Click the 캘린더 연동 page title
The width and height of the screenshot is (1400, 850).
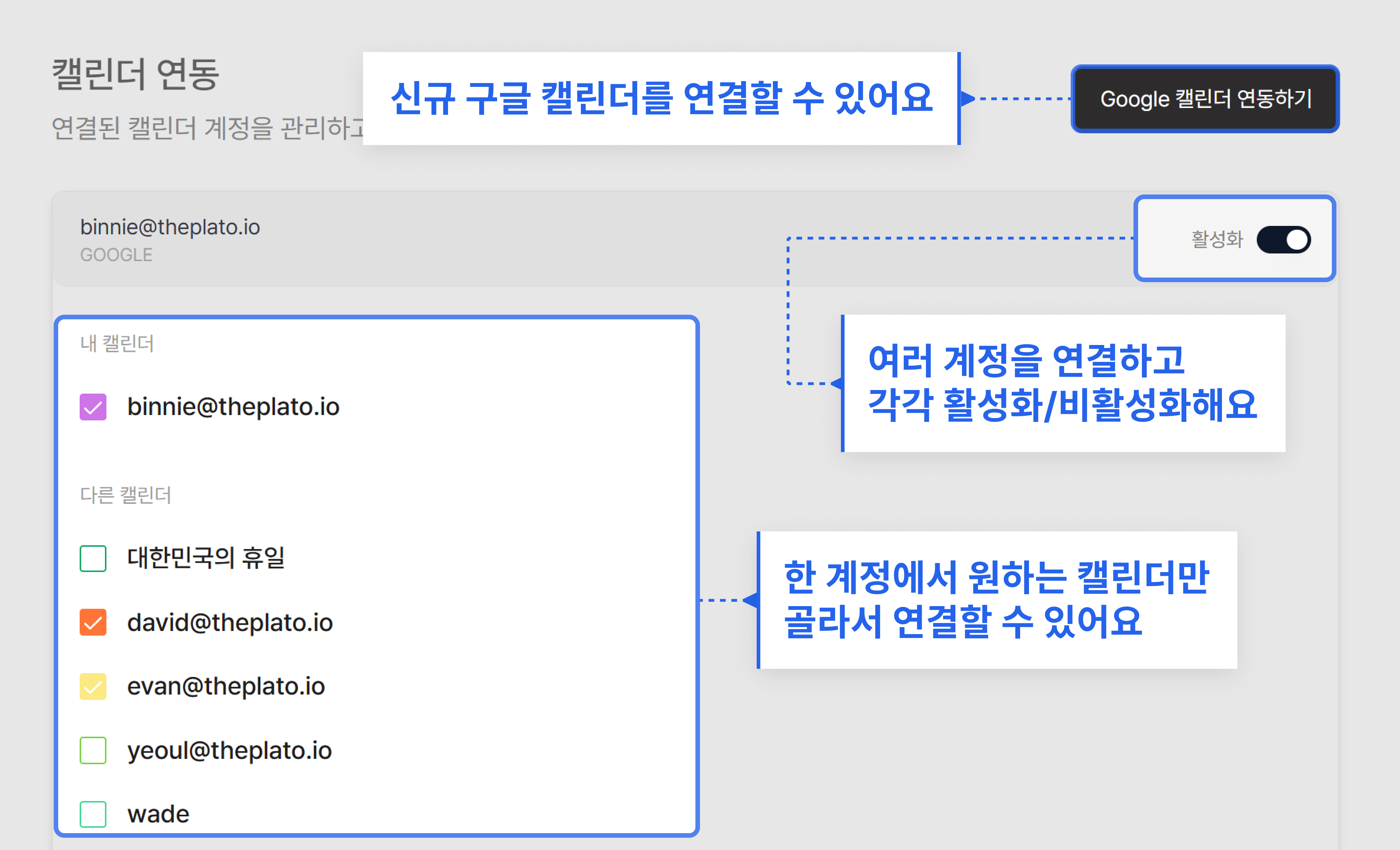[135, 74]
